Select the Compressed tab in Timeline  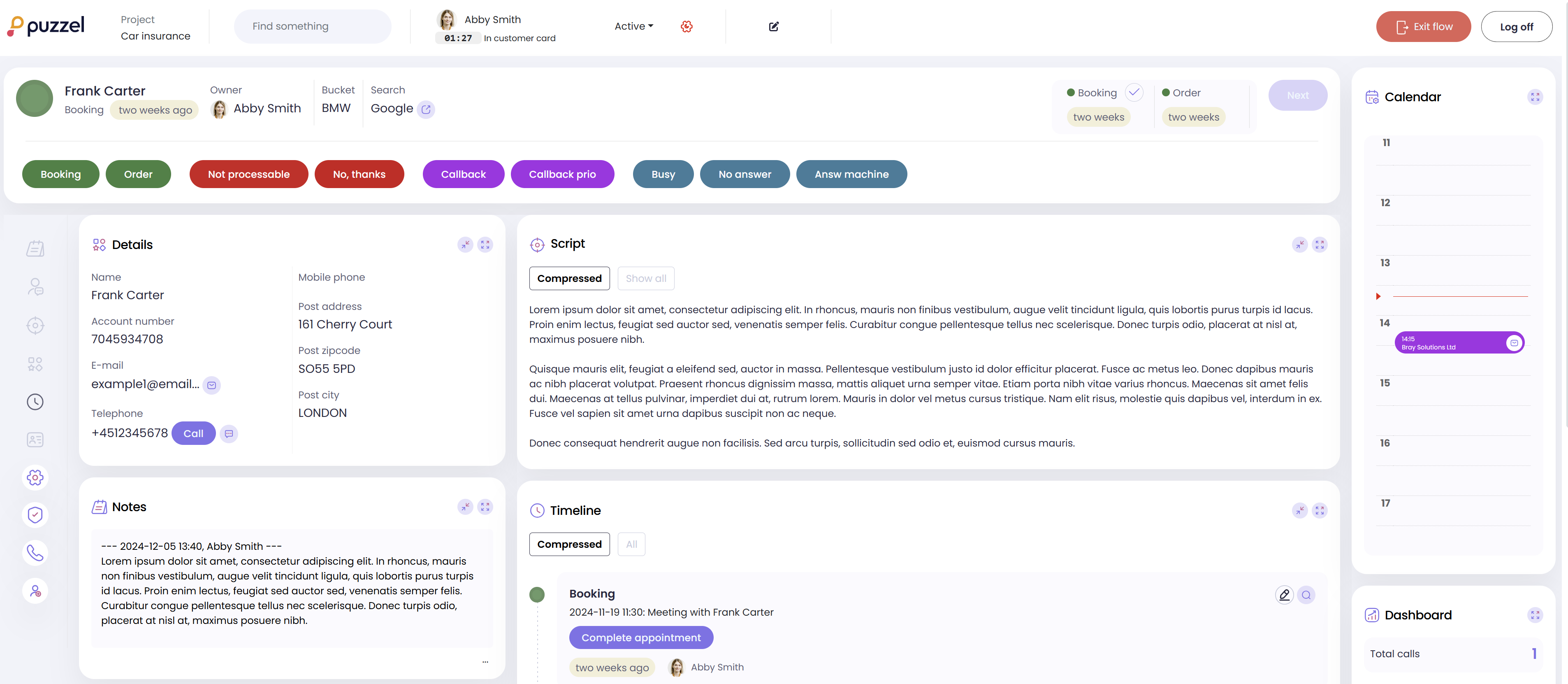[x=569, y=544]
